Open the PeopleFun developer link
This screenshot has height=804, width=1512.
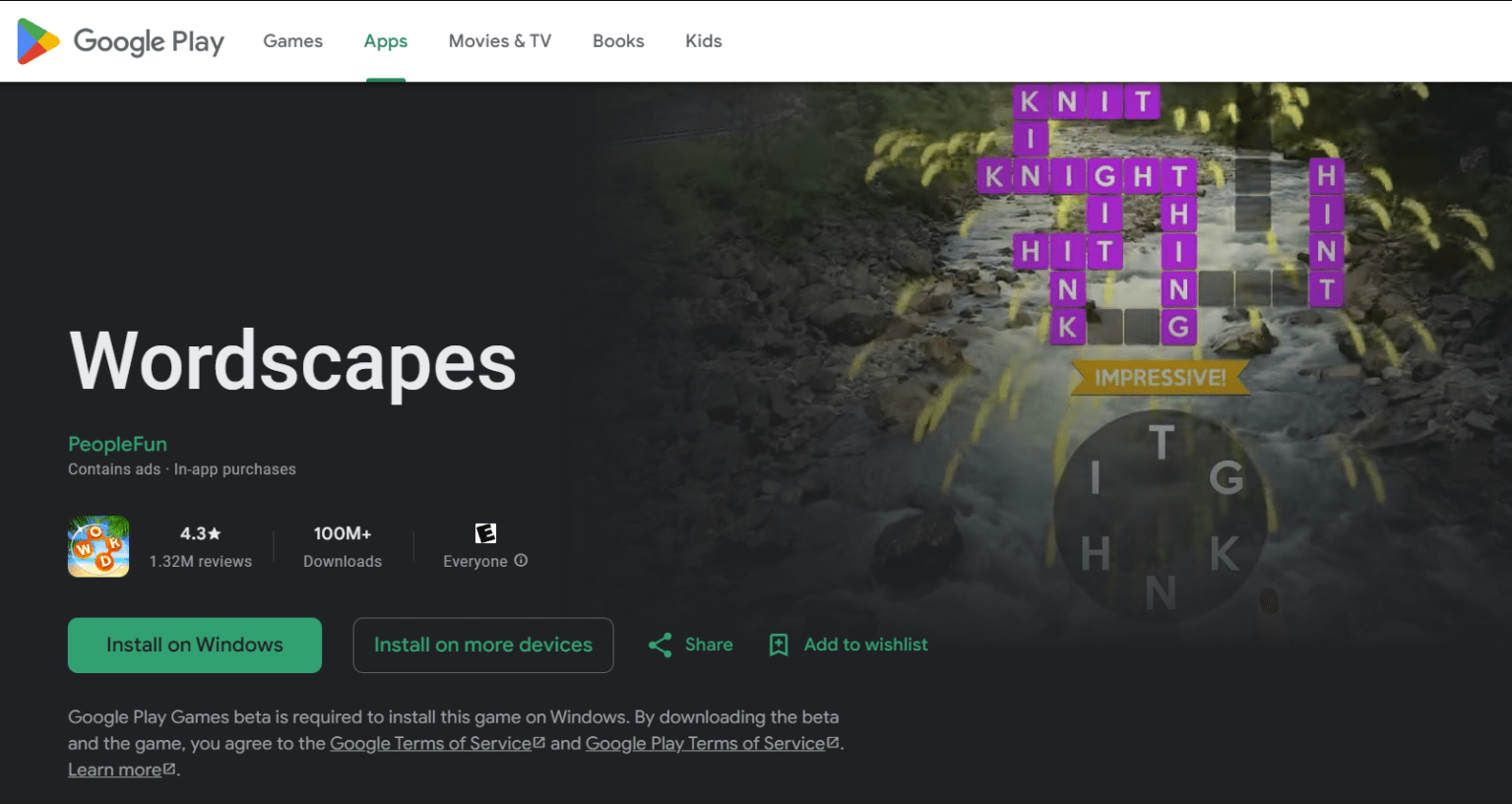click(x=117, y=444)
